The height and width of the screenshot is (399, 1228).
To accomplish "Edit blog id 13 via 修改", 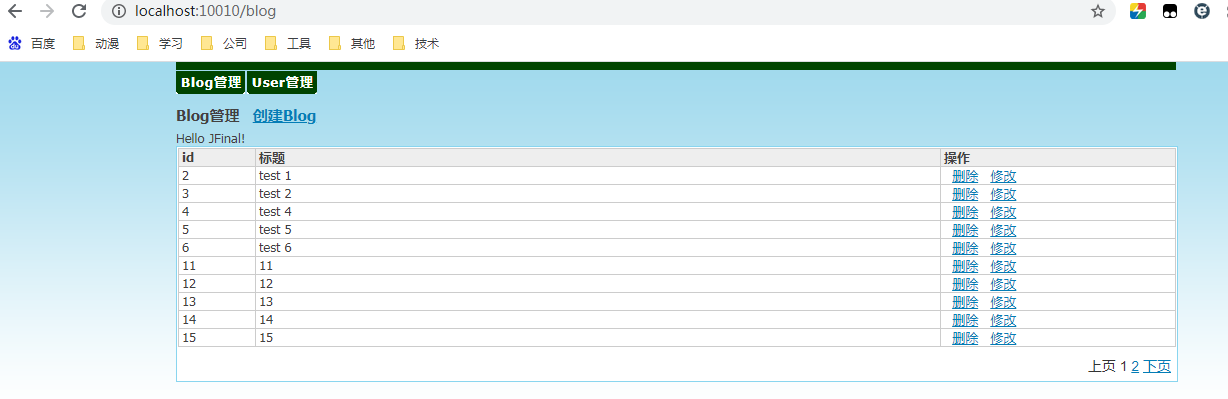I will point(1003,302).
